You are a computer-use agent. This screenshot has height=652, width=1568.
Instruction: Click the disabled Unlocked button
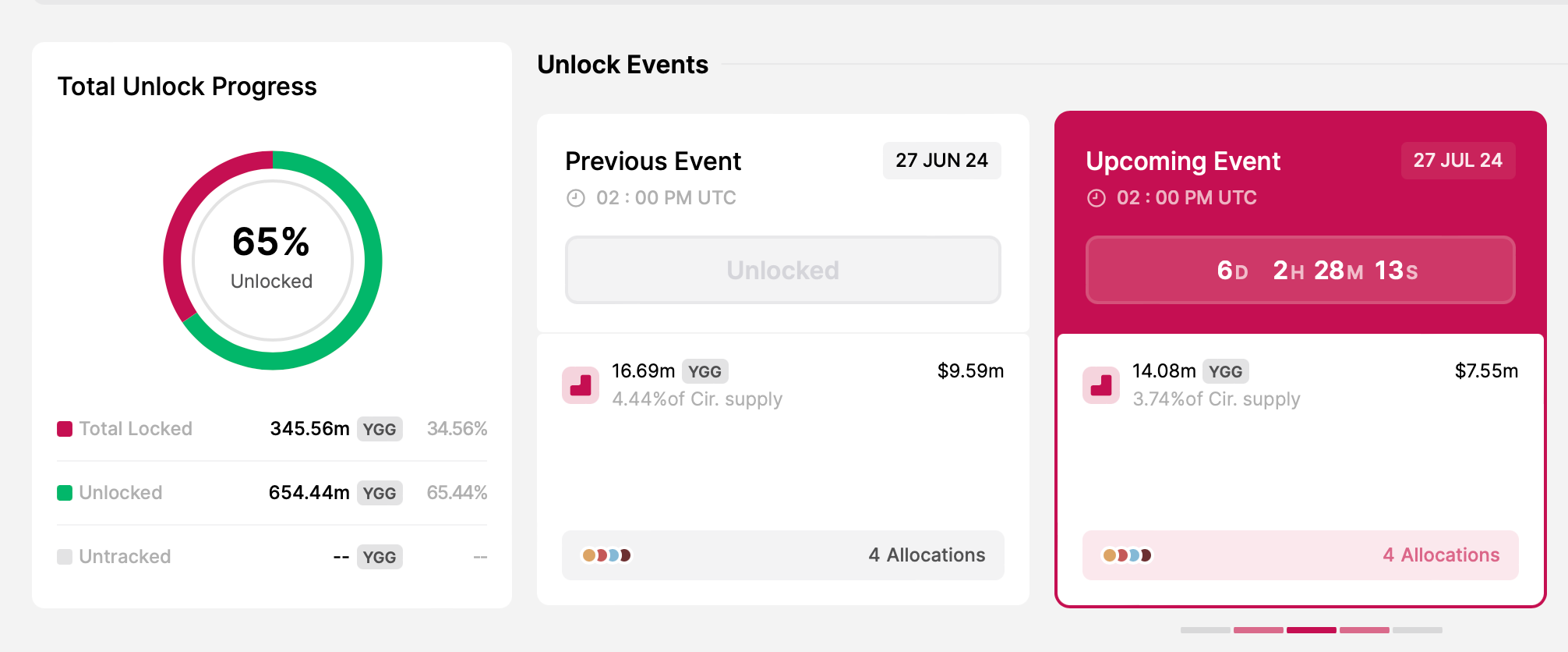[x=782, y=270]
